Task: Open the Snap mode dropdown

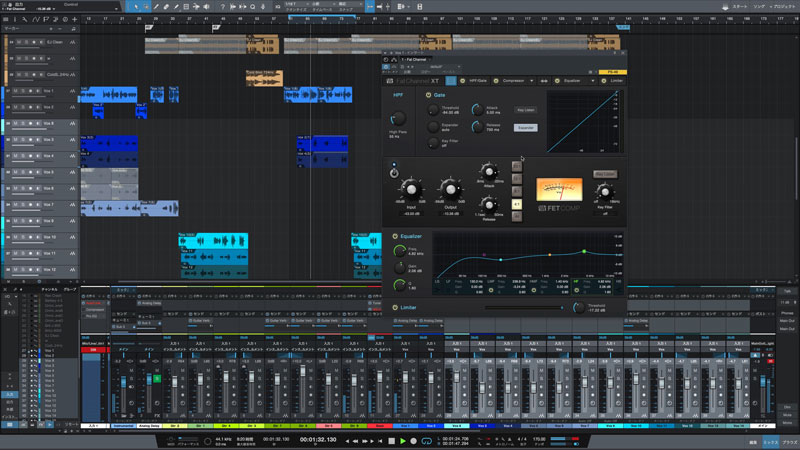Action: pos(349,5)
